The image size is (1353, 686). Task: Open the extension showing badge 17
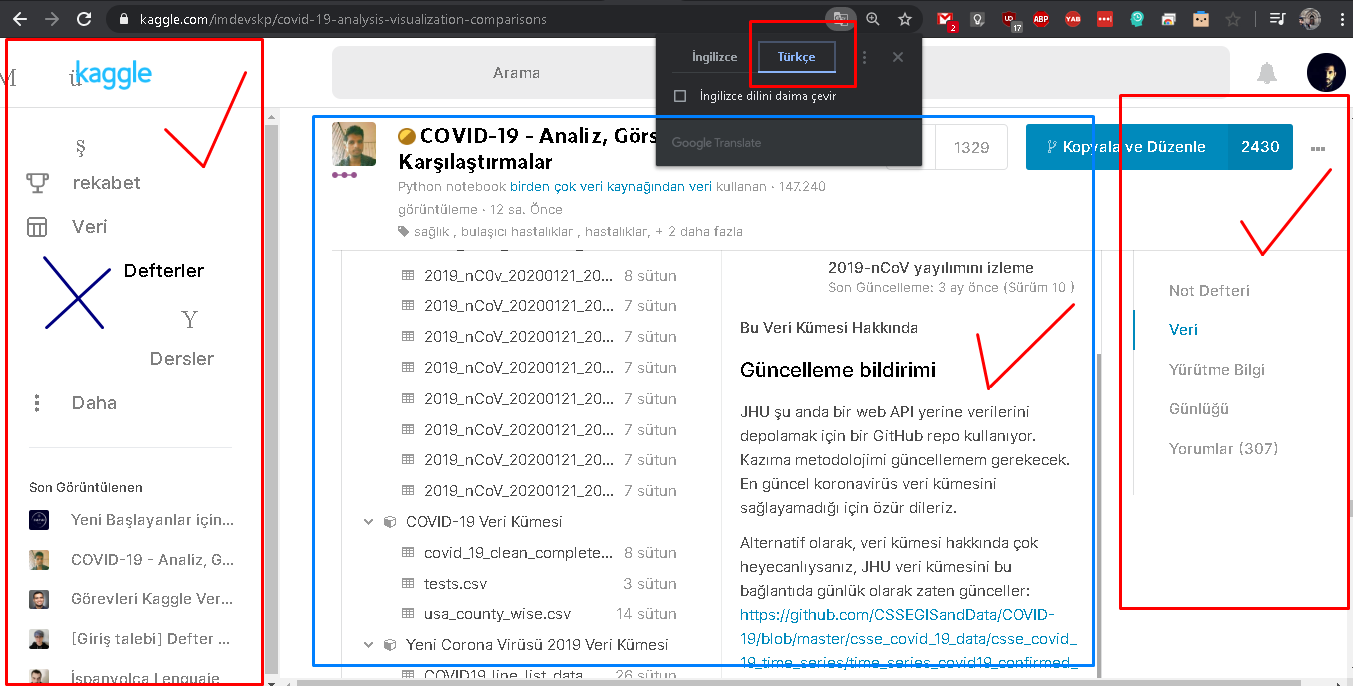click(1010, 20)
